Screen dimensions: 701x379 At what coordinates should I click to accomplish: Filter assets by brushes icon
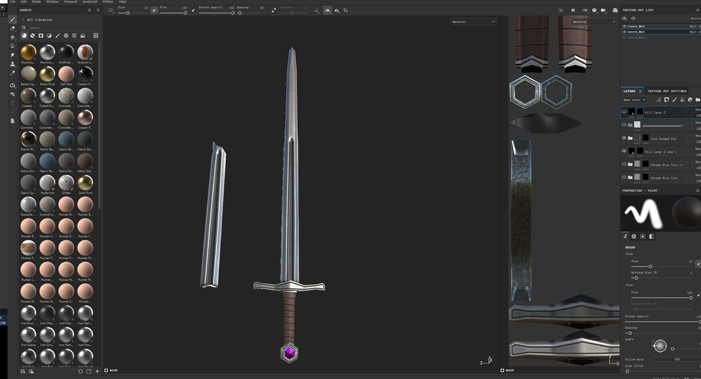[x=58, y=35]
